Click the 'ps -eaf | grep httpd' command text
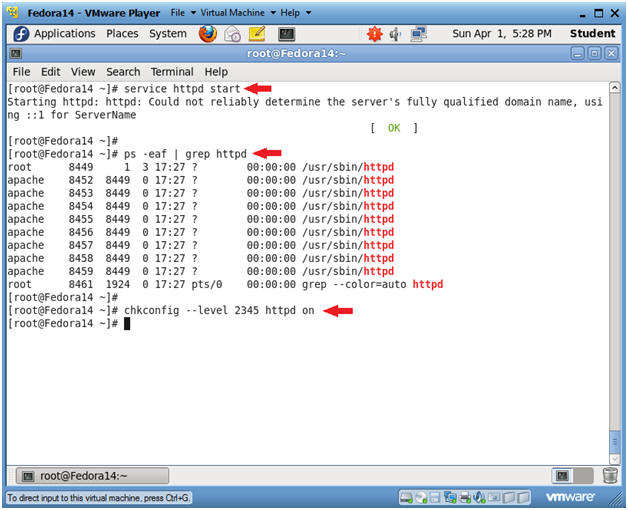The width and height of the screenshot is (628, 510). click(185, 154)
